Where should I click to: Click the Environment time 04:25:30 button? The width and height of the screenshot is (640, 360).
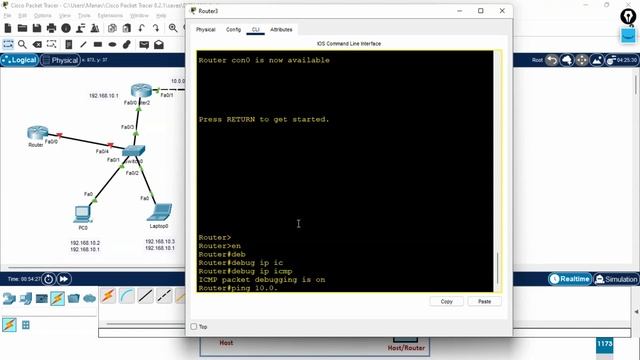pyautogui.click(x=622, y=60)
